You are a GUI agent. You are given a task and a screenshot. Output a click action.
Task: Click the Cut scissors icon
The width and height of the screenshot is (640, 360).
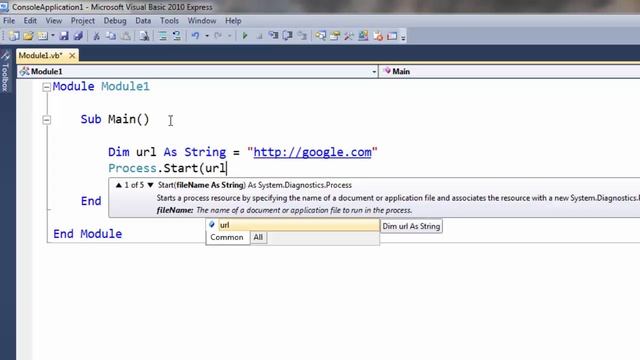pyautogui.click(x=97, y=36)
